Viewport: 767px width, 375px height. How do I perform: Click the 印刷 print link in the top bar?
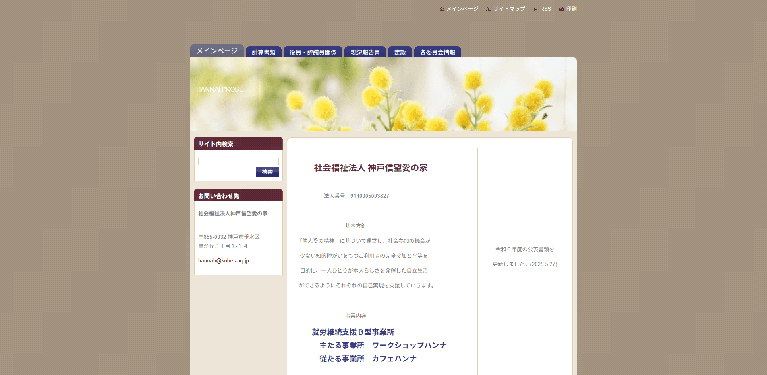click(x=568, y=9)
